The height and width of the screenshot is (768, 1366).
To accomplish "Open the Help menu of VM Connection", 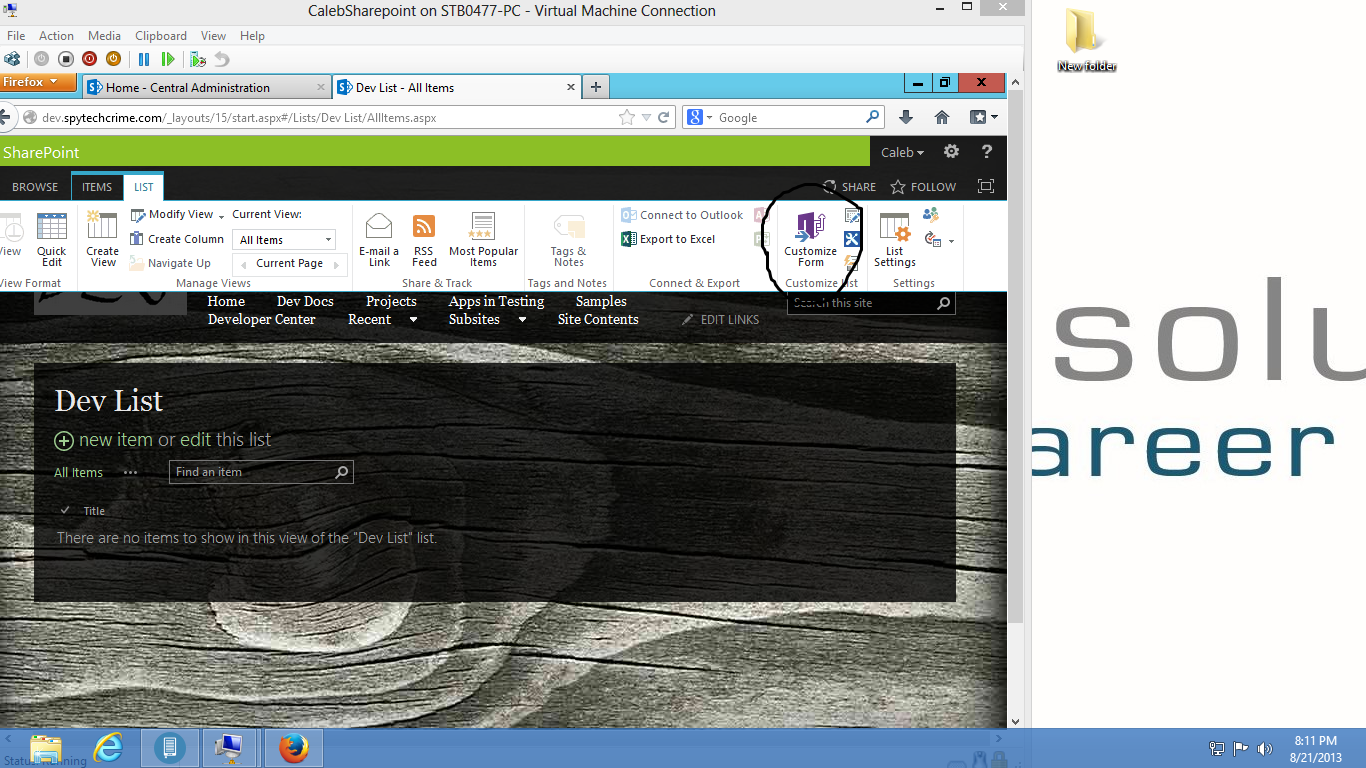I will click(x=252, y=36).
